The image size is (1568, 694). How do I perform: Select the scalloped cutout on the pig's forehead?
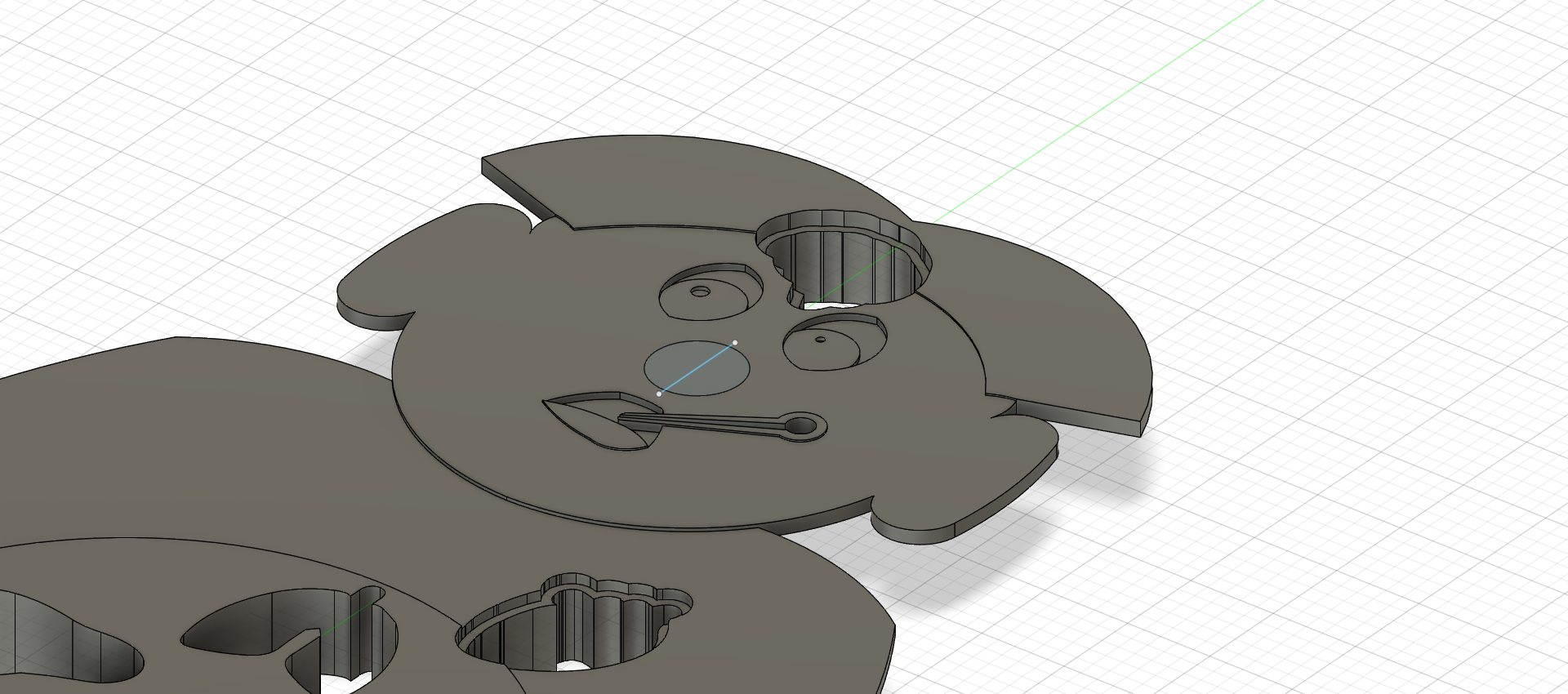pyautogui.click(x=844, y=258)
